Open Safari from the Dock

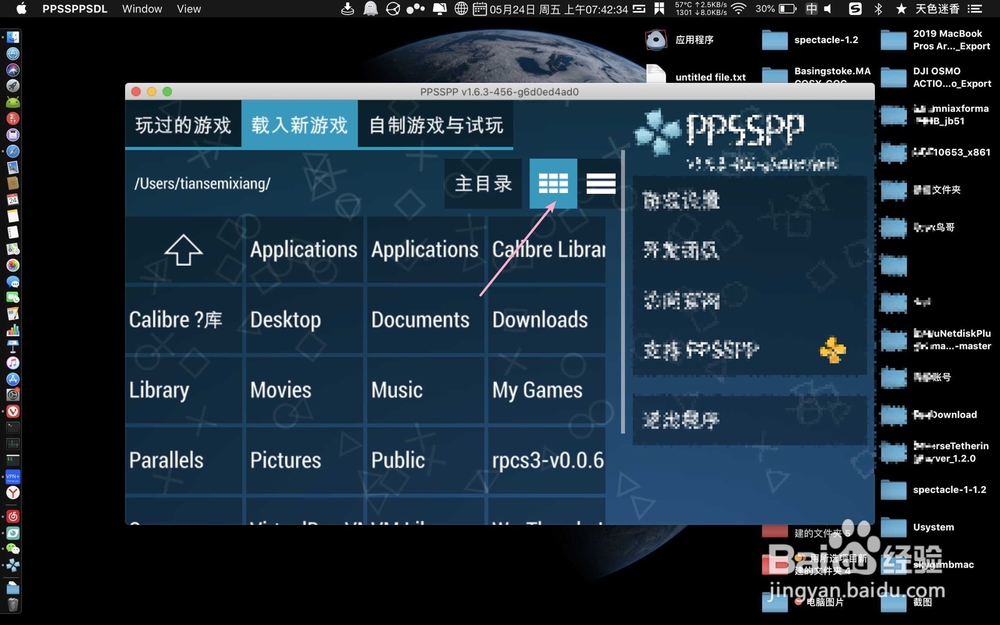click(x=13, y=151)
